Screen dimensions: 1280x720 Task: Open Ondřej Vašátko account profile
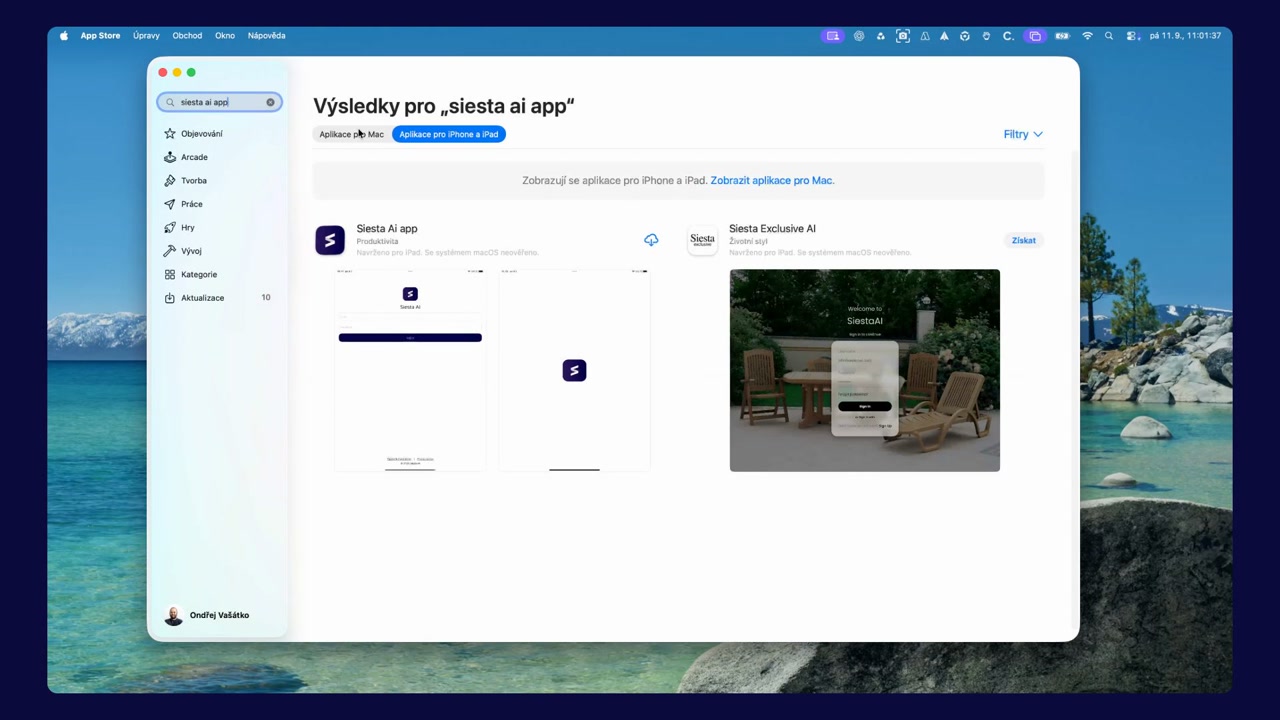coord(208,616)
